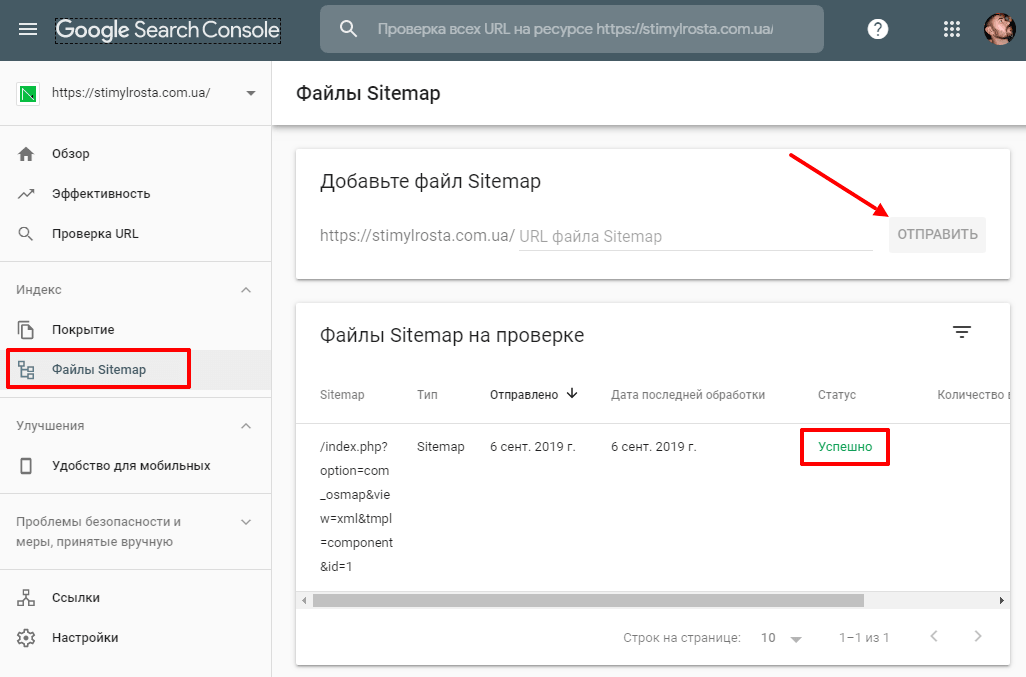The height and width of the screenshot is (677, 1026).
Task: Click the stimylrosta.com.ua property favicon
Action: click(x=27, y=94)
